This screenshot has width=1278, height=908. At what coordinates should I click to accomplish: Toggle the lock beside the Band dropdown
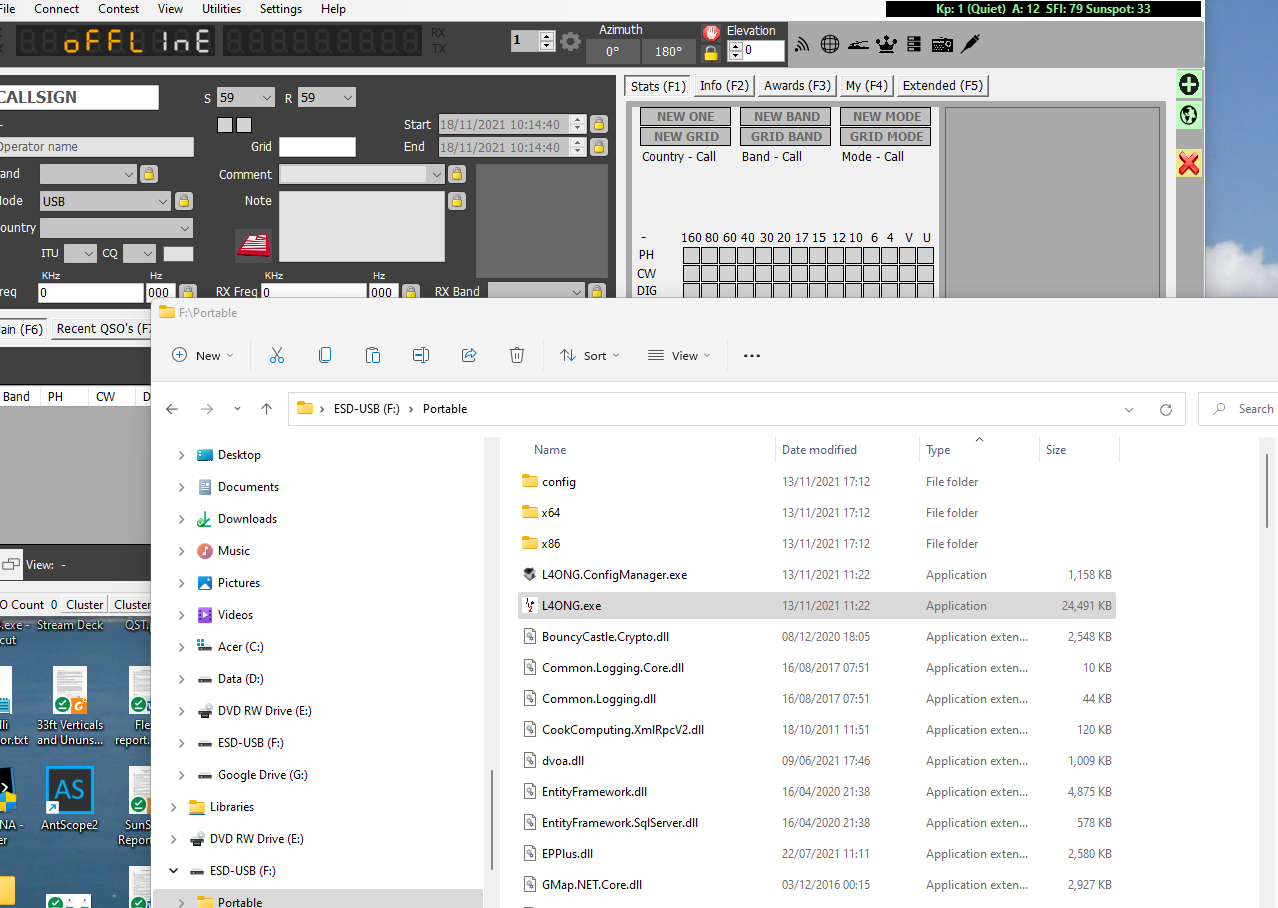(149, 174)
